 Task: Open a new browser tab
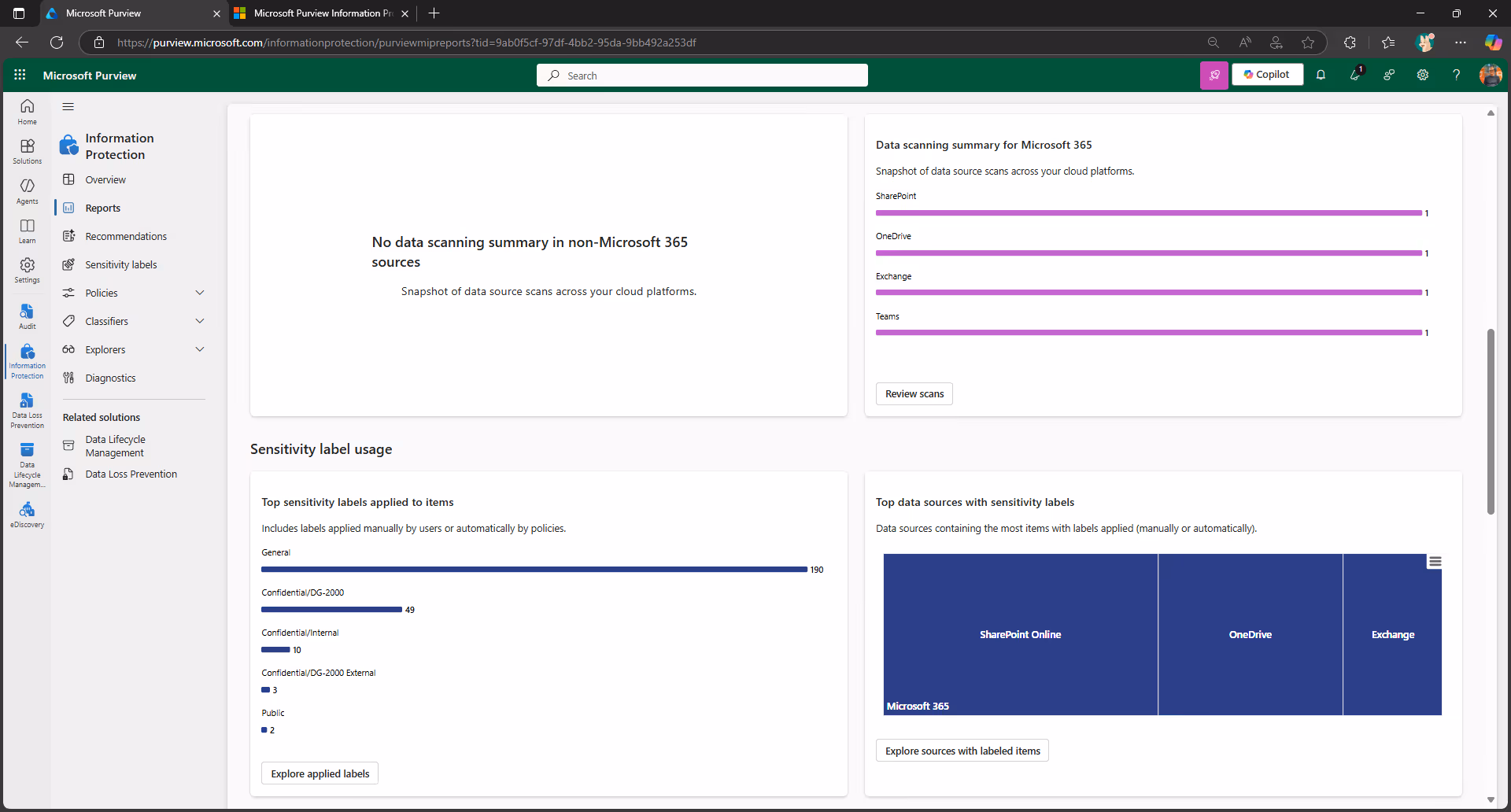click(434, 13)
